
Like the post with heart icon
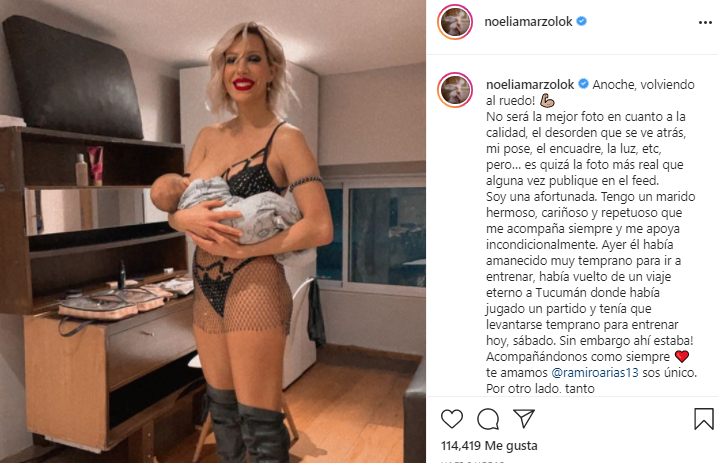coord(451,419)
